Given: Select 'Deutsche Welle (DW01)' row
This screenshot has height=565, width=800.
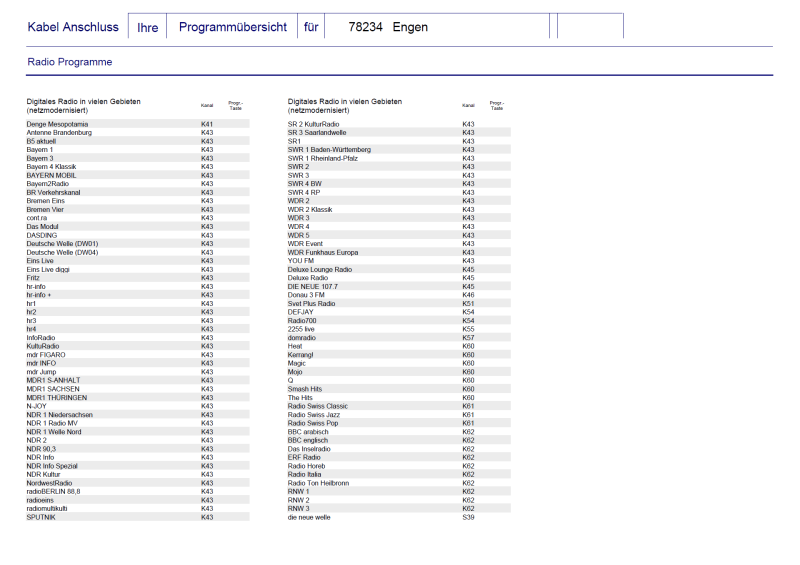Looking at the screenshot, I should (x=138, y=244).
